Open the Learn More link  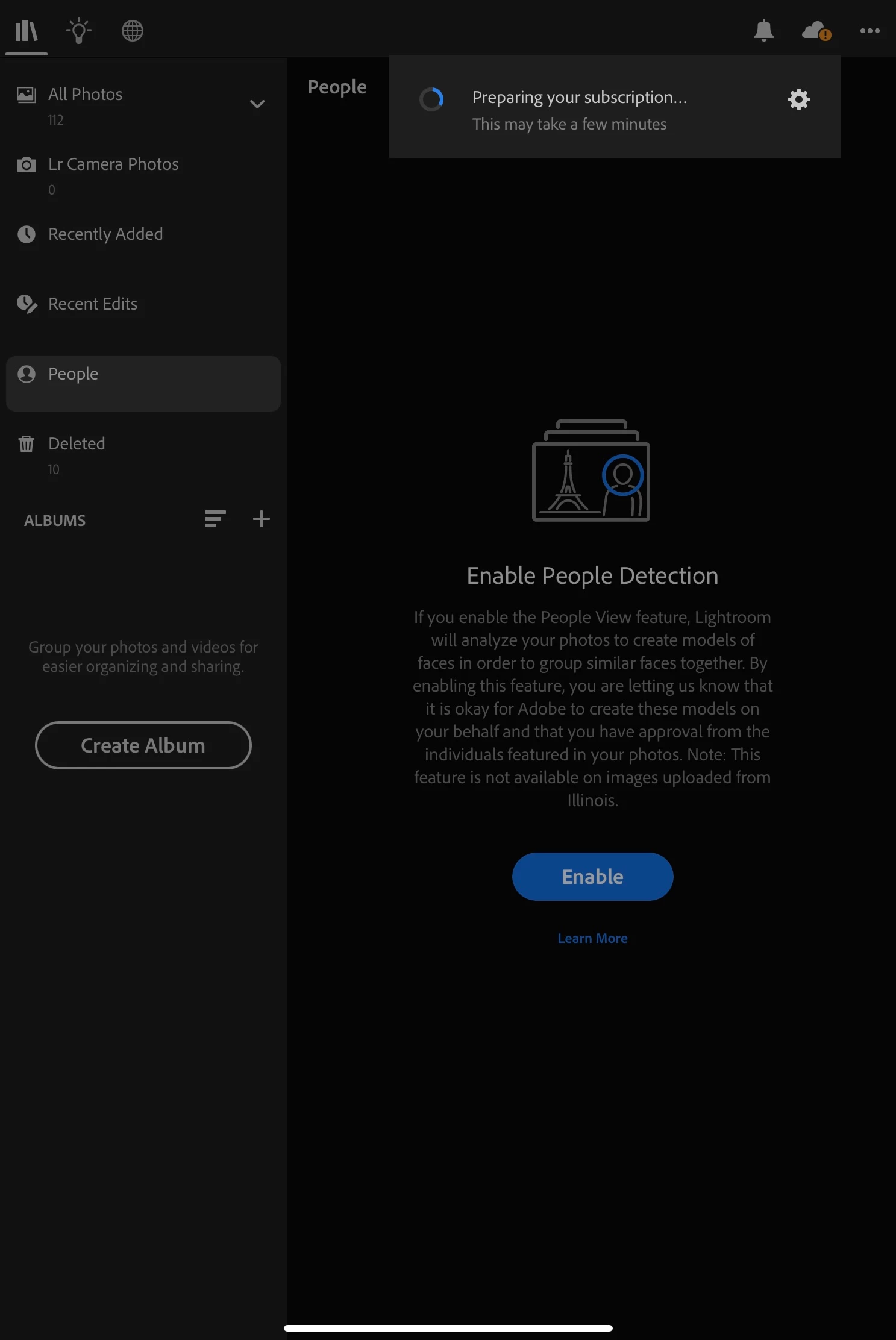click(592, 938)
